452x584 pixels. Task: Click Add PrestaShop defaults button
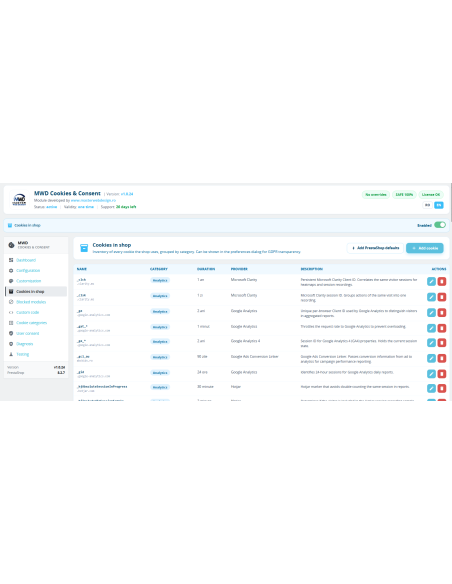(x=375, y=248)
